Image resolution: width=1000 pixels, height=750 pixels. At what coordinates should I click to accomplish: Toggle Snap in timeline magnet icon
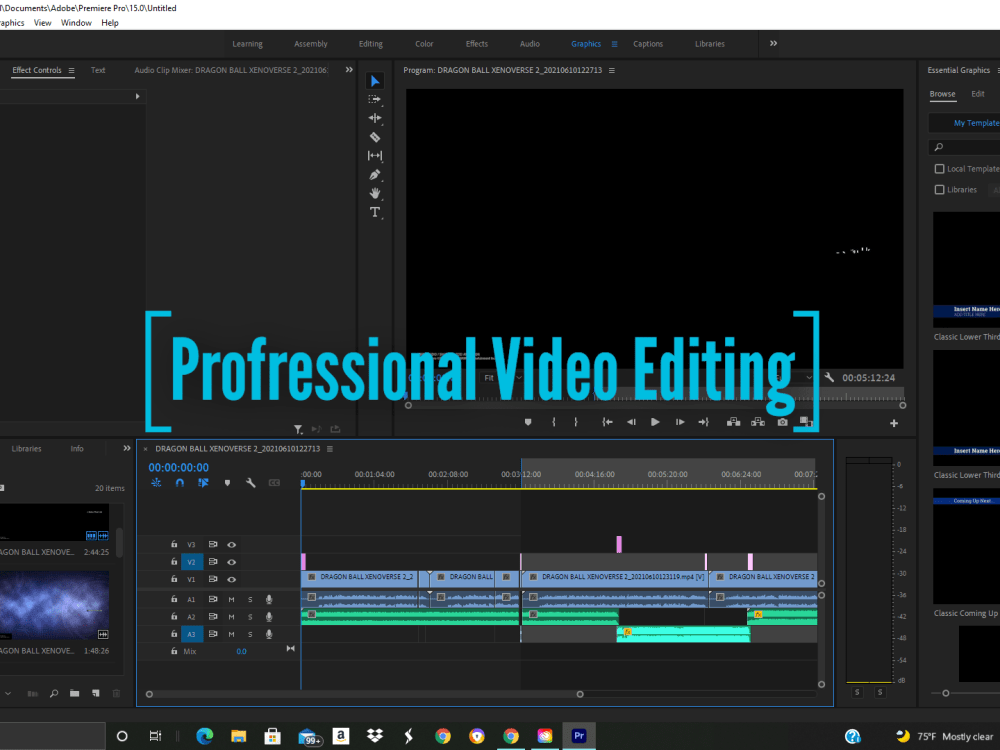click(x=180, y=483)
